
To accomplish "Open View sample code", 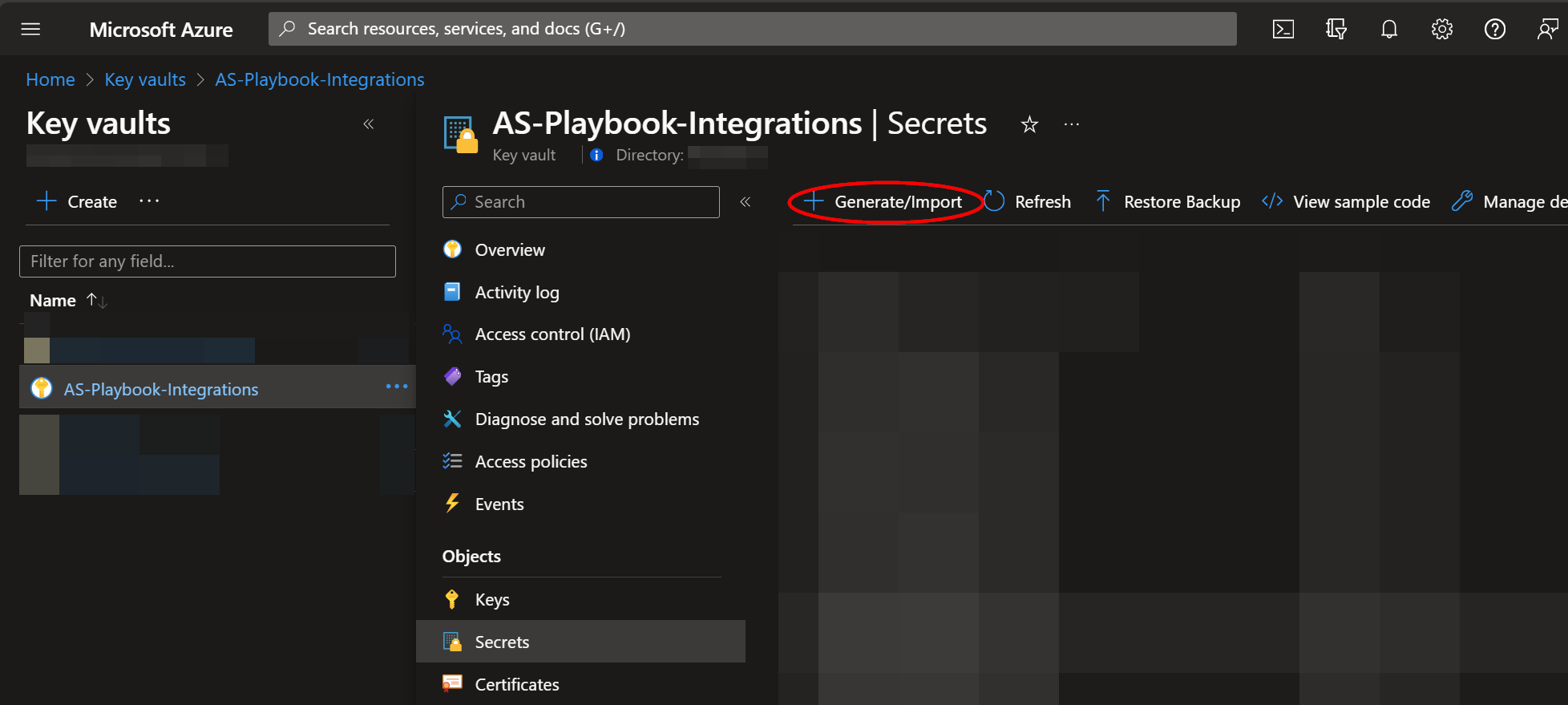I will tap(1346, 202).
